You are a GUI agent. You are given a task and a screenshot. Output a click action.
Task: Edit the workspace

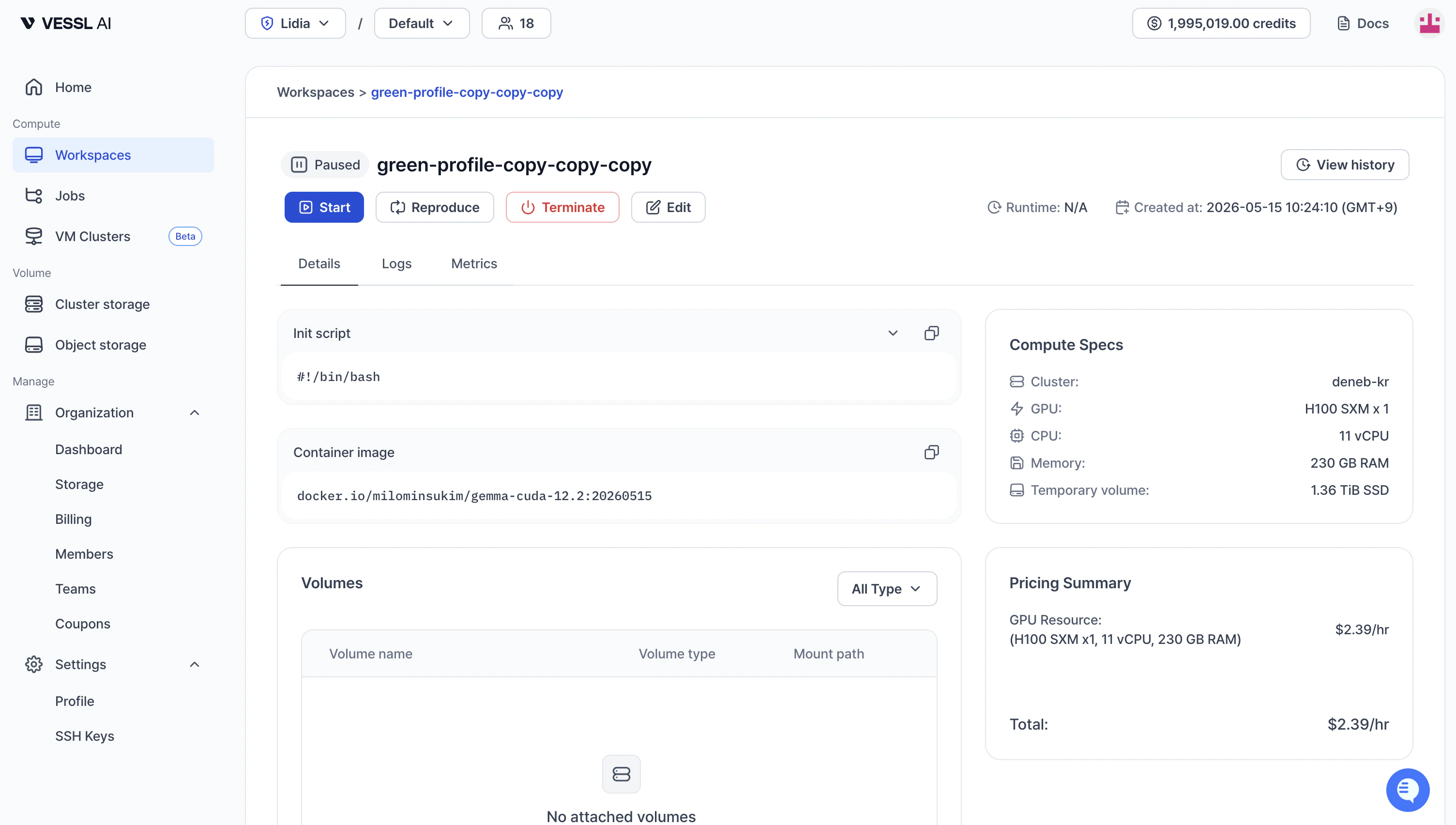pyautogui.click(x=668, y=207)
